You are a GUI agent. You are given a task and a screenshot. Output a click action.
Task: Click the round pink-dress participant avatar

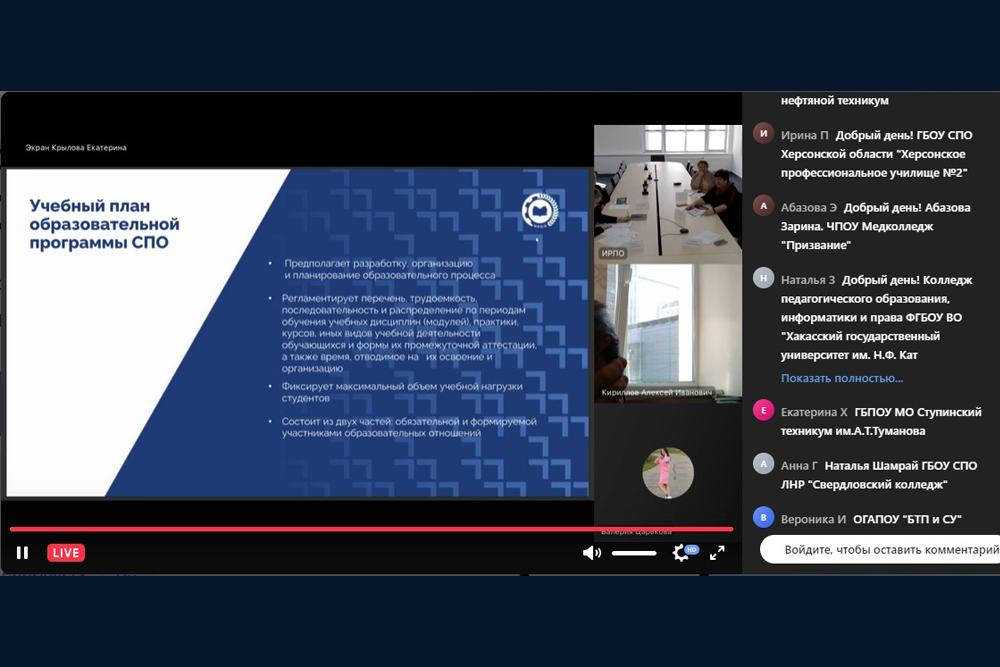pos(668,473)
